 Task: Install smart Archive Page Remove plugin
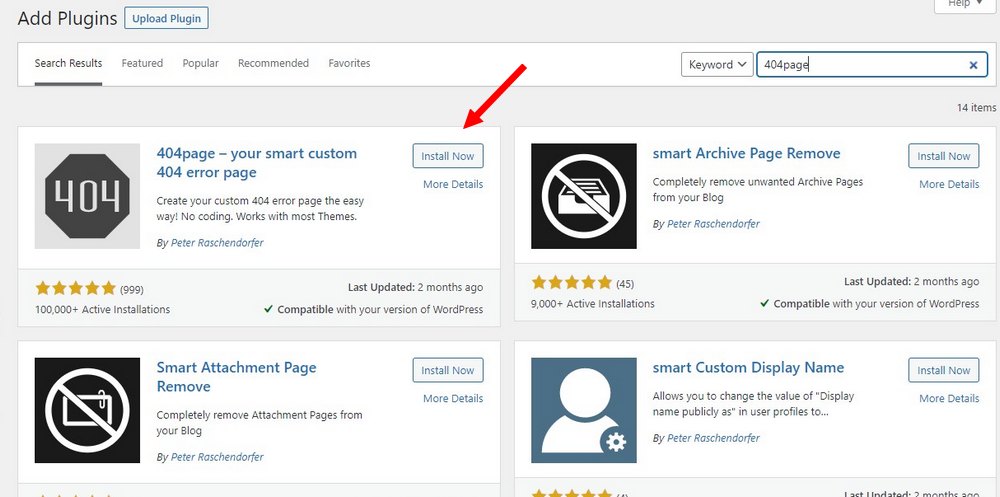(x=943, y=156)
